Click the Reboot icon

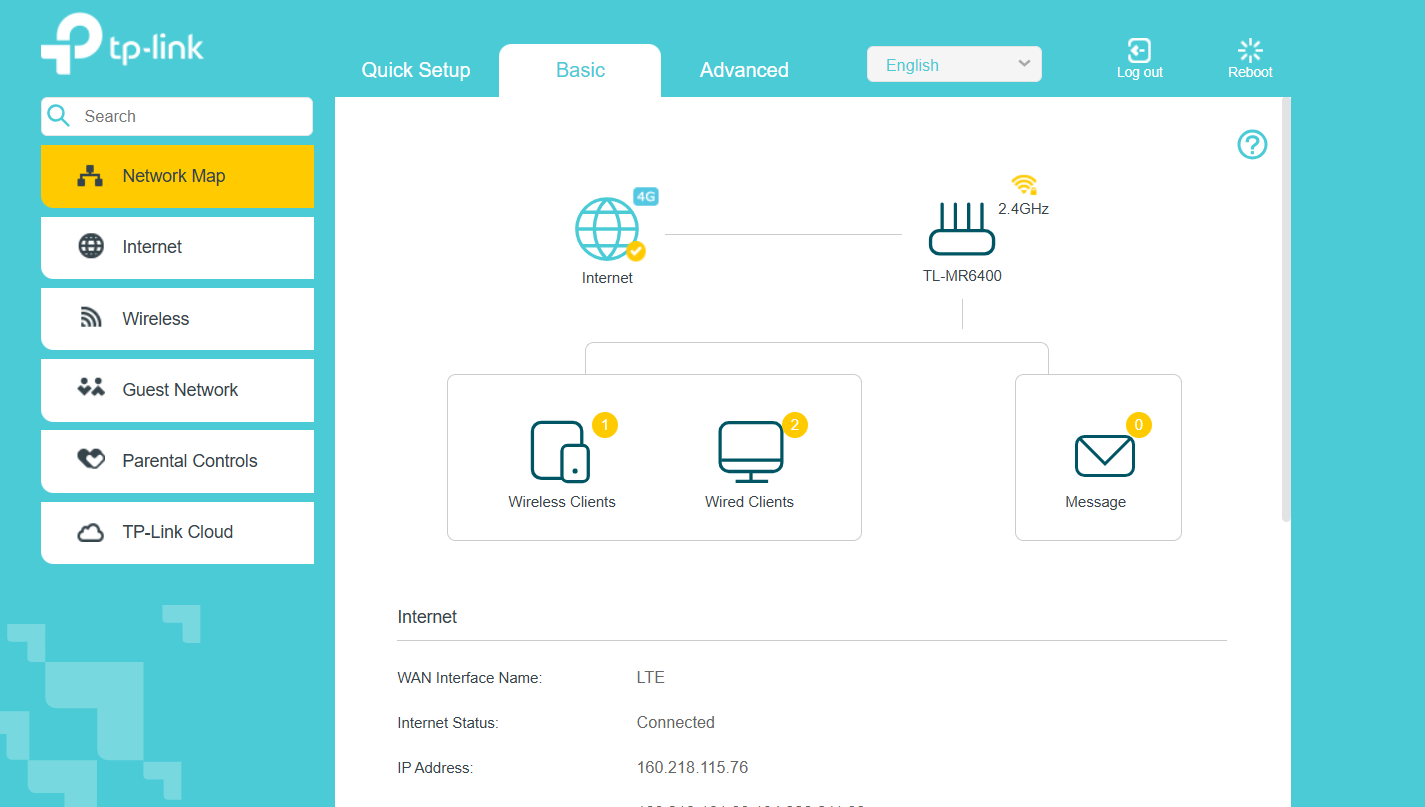tap(1250, 51)
